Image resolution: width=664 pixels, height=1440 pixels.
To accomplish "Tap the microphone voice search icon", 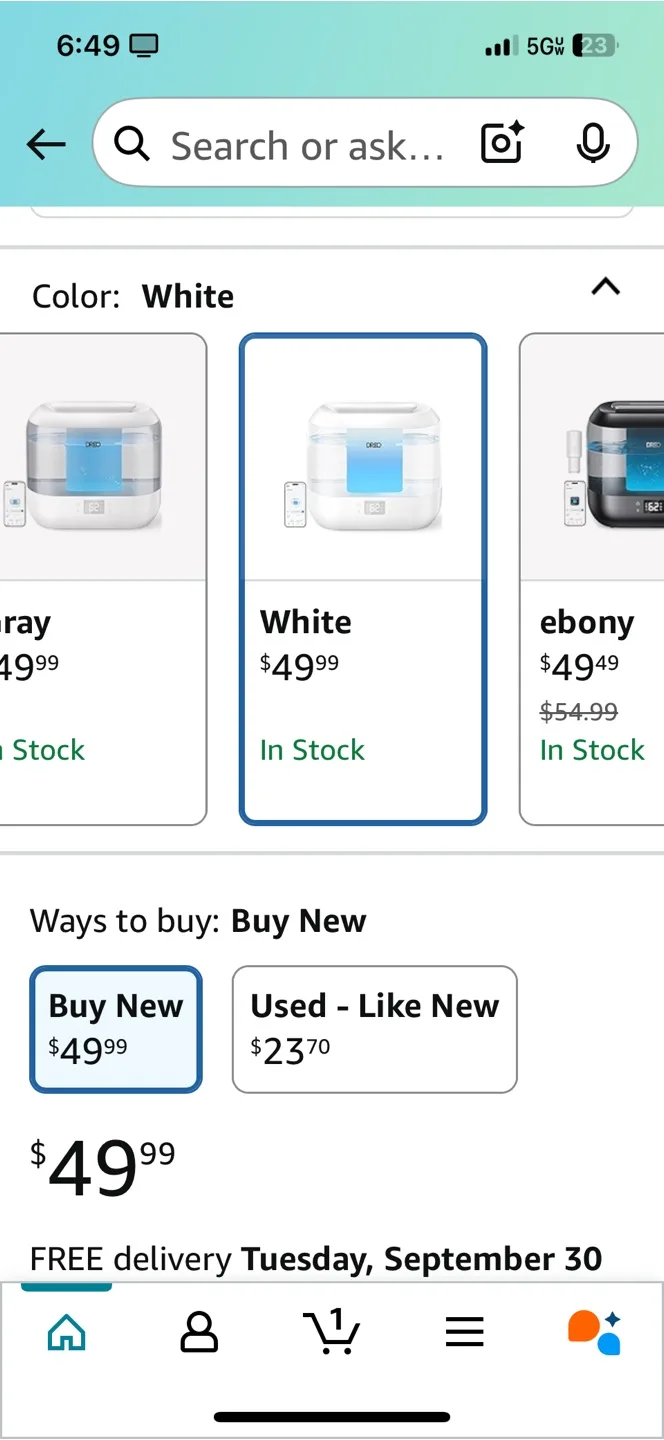I will click(593, 145).
